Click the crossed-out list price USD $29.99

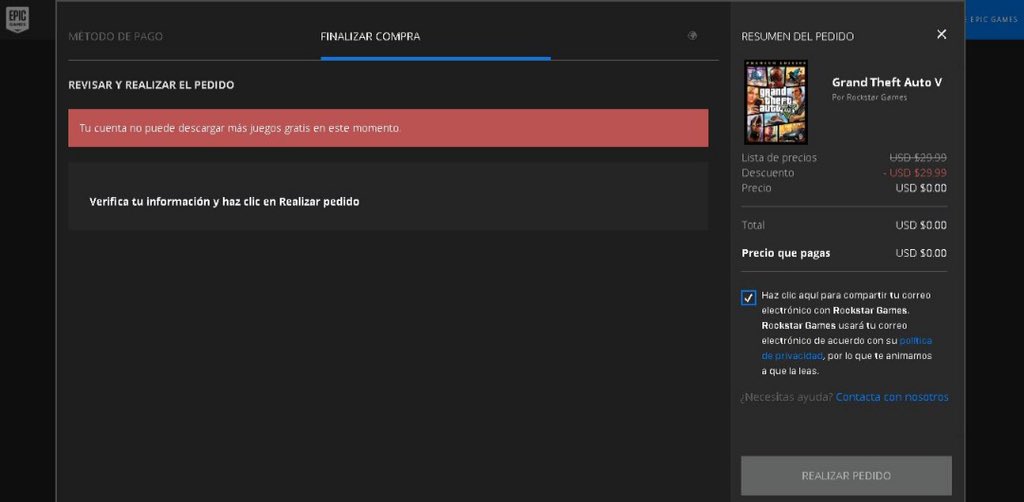tap(918, 158)
